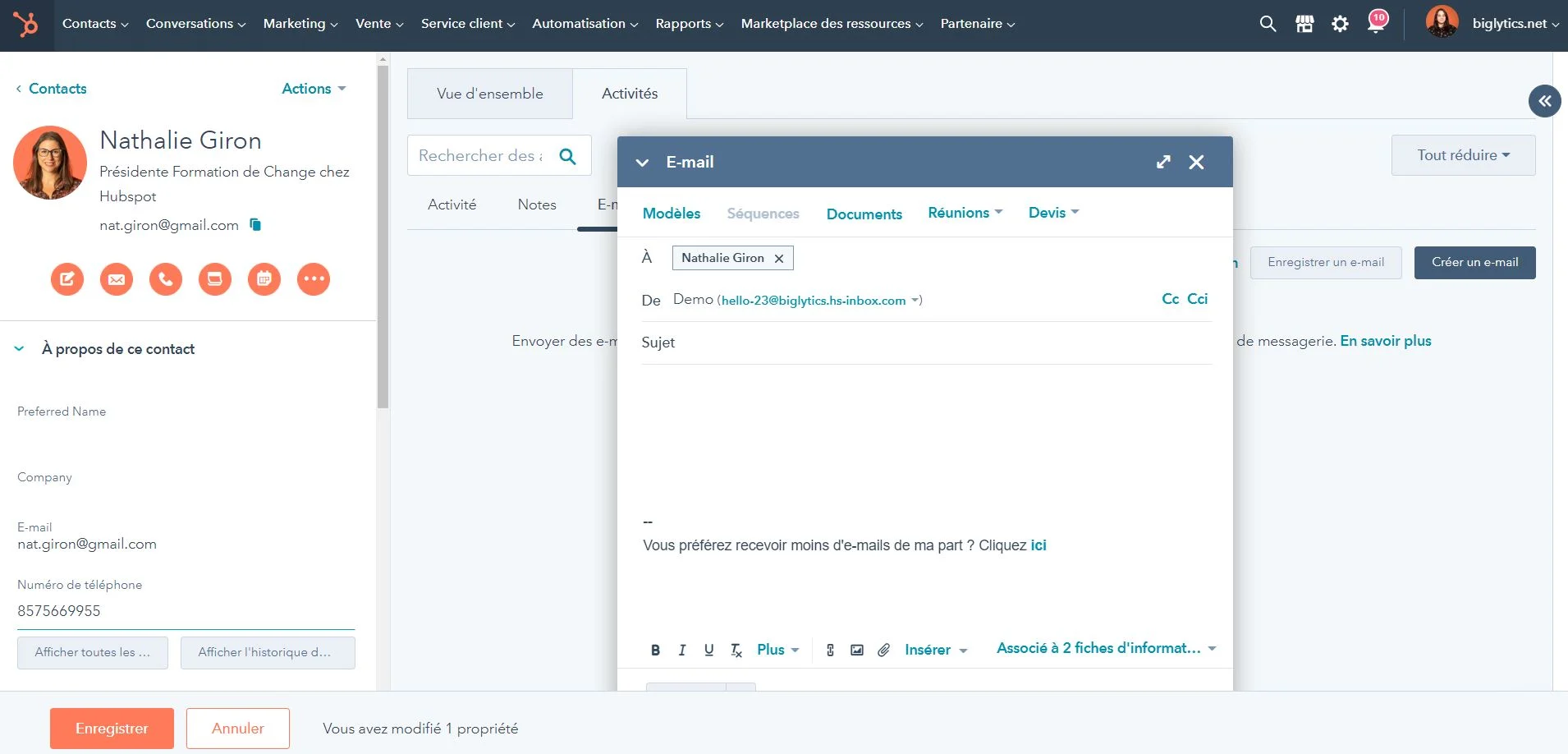Screen dimensions: 1568x754
Task: Toggle italic formatting in email editor
Action: pyautogui.click(x=682, y=650)
